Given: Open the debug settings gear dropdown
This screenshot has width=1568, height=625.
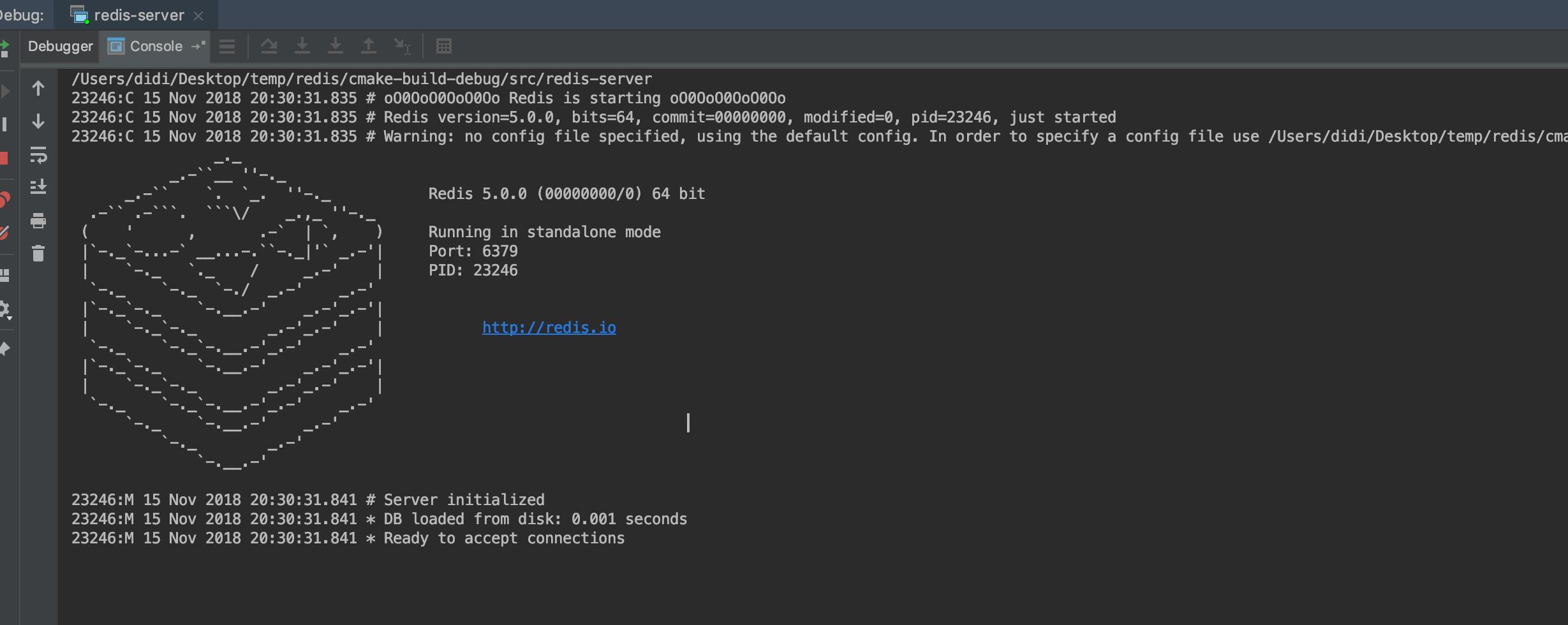Looking at the screenshot, I should point(5,310).
